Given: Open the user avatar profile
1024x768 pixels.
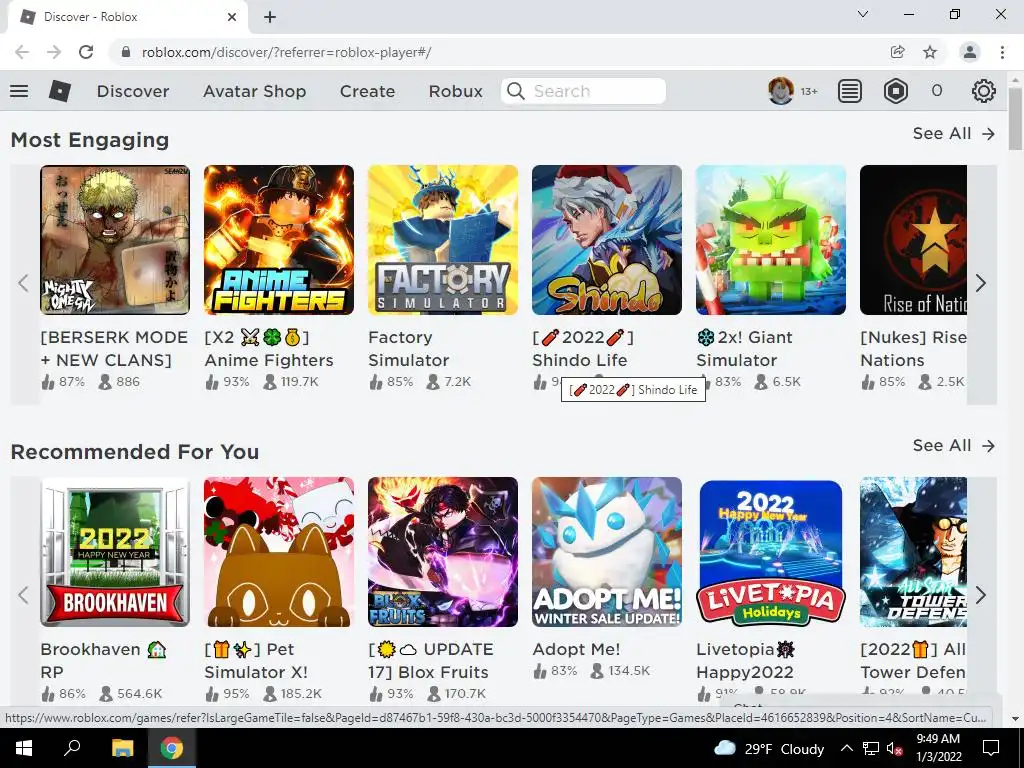Looking at the screenshot, I should [780, 91].
